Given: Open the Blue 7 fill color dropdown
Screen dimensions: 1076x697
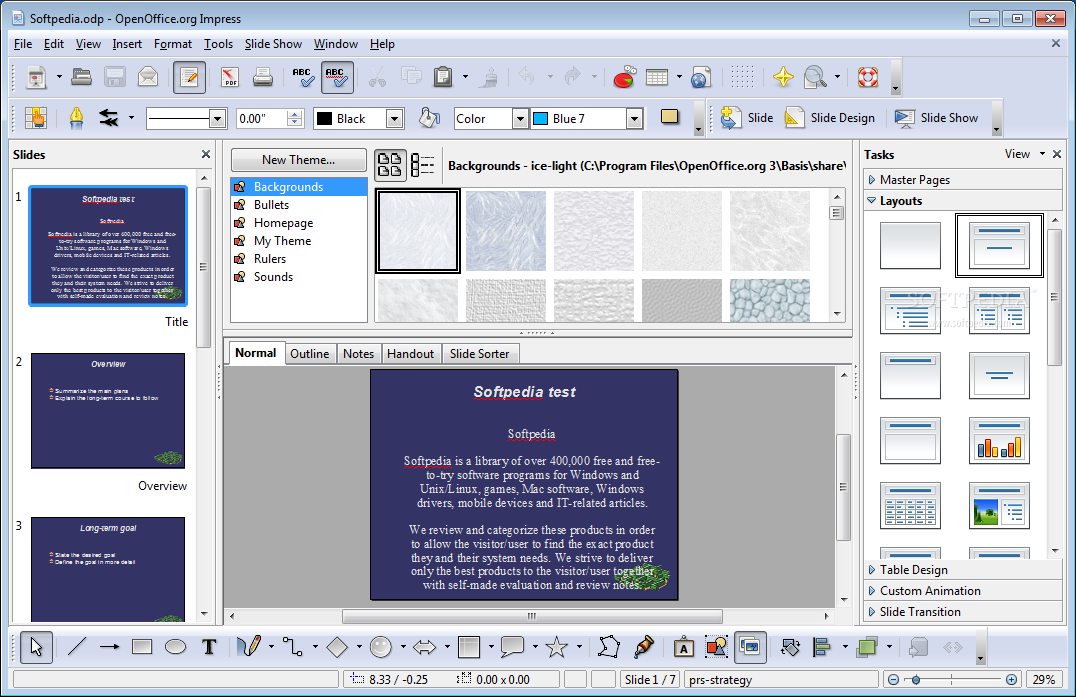Looking at the screenshot, I should tap(635, 119).
